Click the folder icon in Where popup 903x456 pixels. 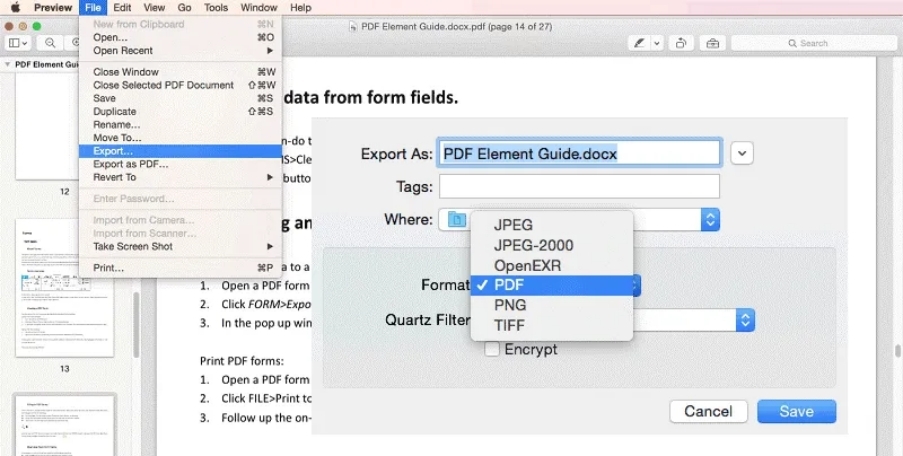point(457,219)
